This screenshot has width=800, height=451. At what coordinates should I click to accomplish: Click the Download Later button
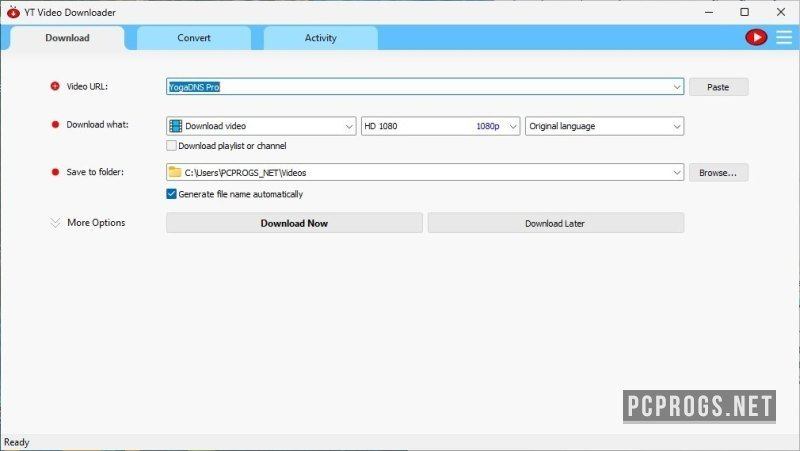[x=556, y=223]
